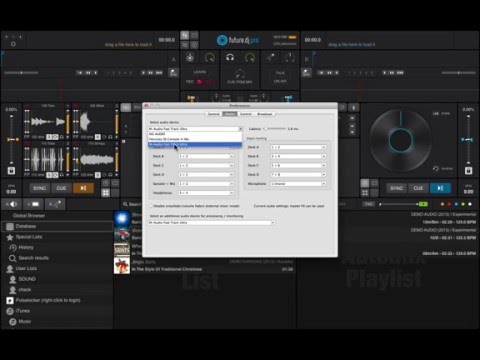
Task: Choose the NO AUDIO option
Action: point(195,134)
